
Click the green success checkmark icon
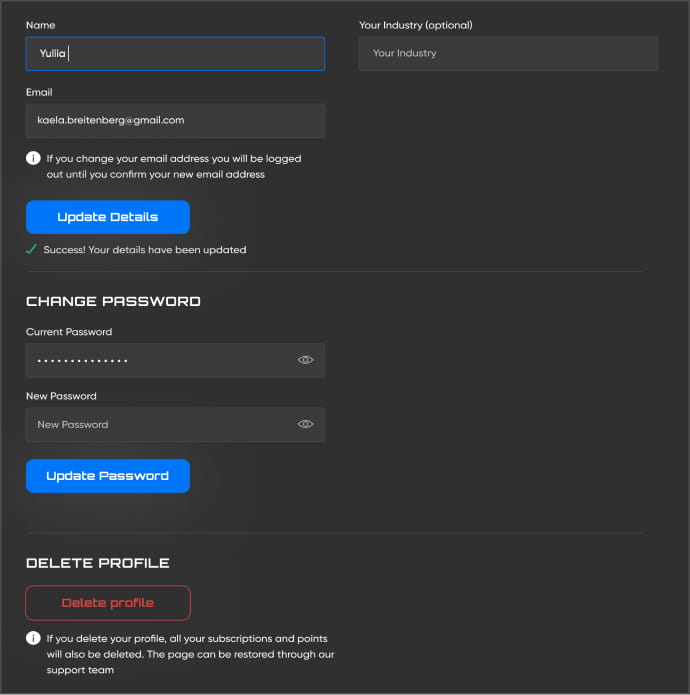point(32,250)
